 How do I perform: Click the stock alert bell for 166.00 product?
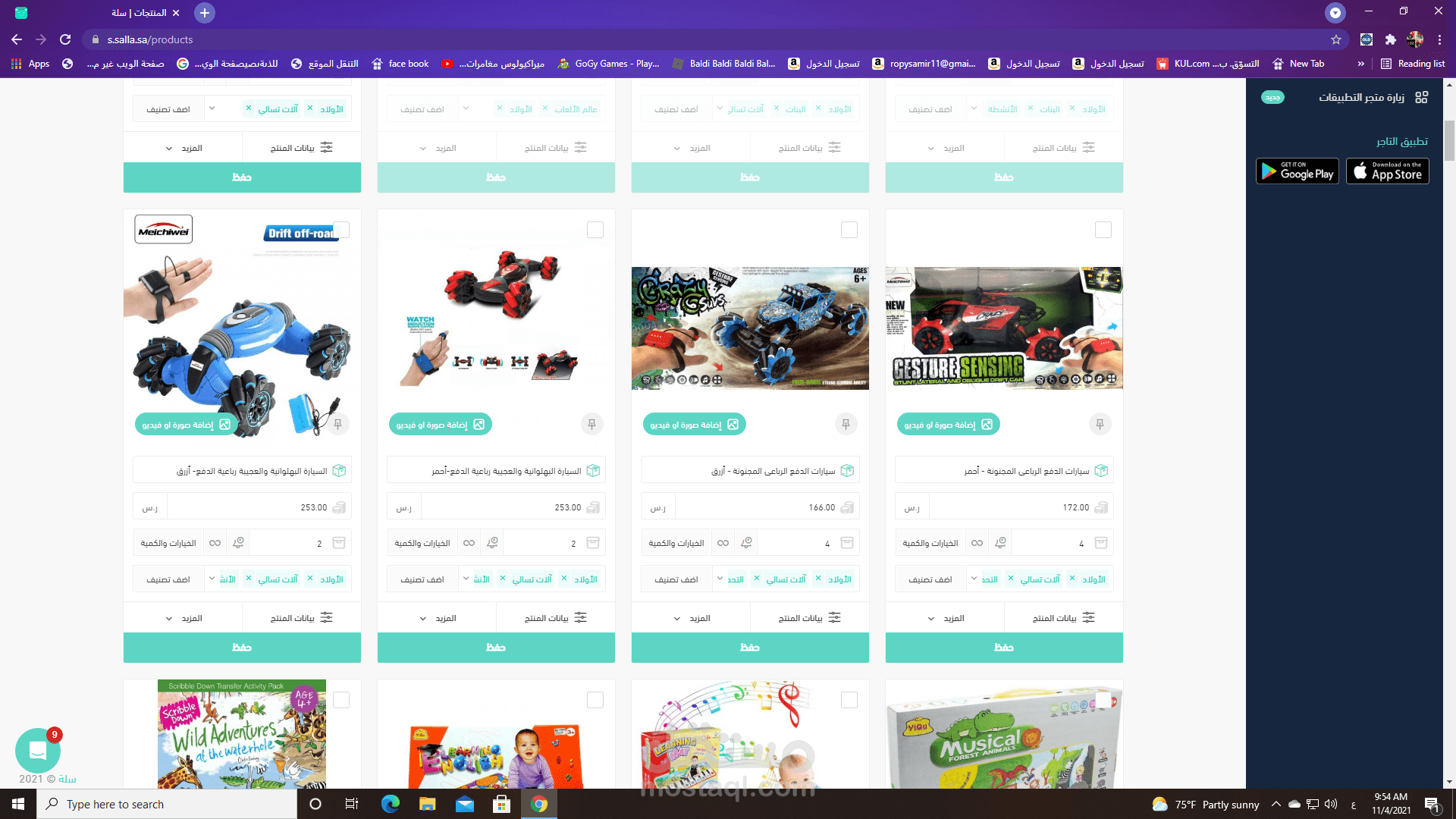[x=746, y=543]
